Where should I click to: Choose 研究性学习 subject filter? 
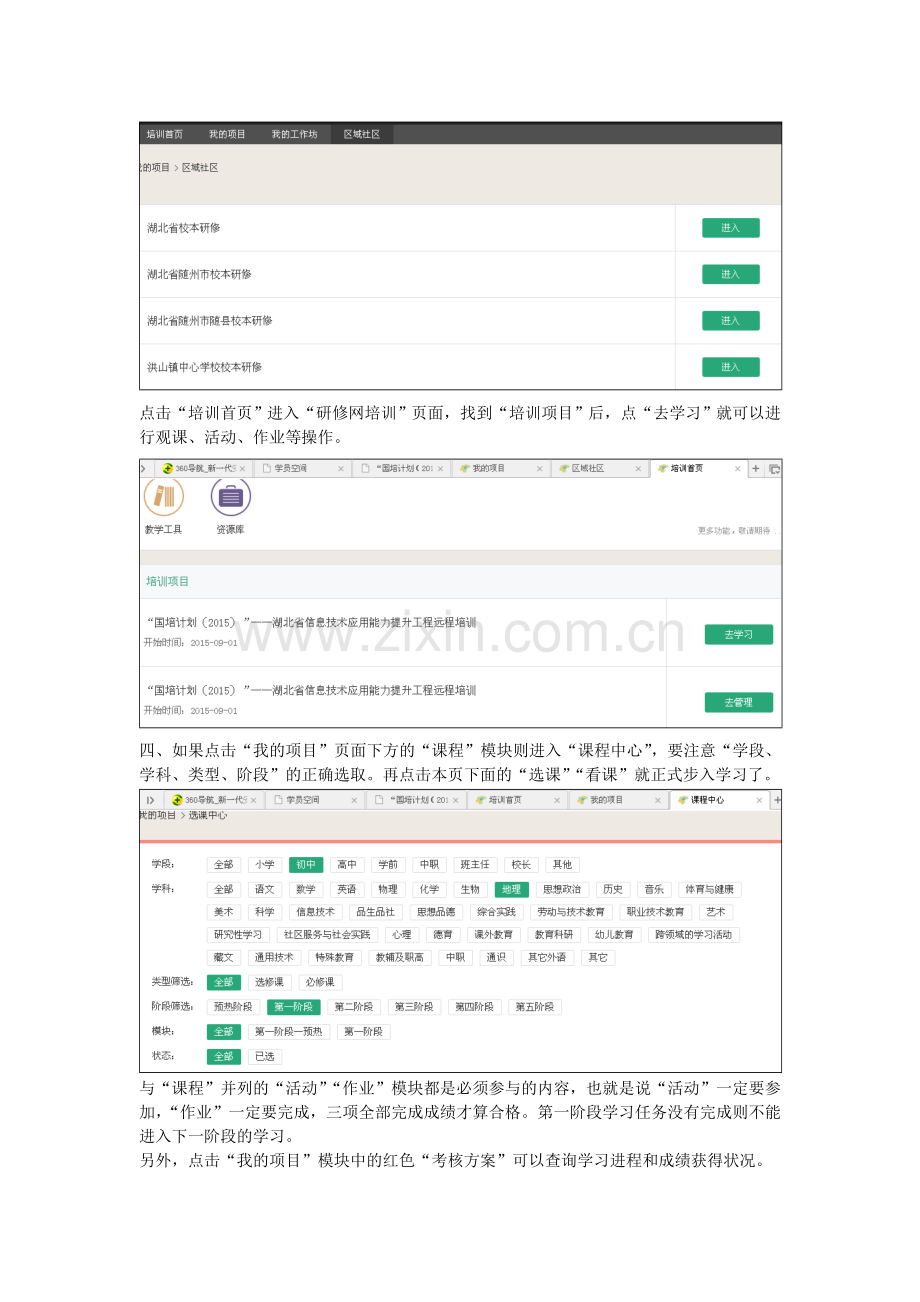[238, 935]
